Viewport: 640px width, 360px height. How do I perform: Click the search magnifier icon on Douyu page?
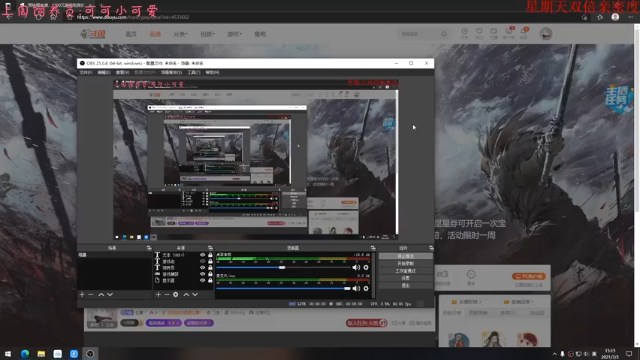click(x=444, y=34)
